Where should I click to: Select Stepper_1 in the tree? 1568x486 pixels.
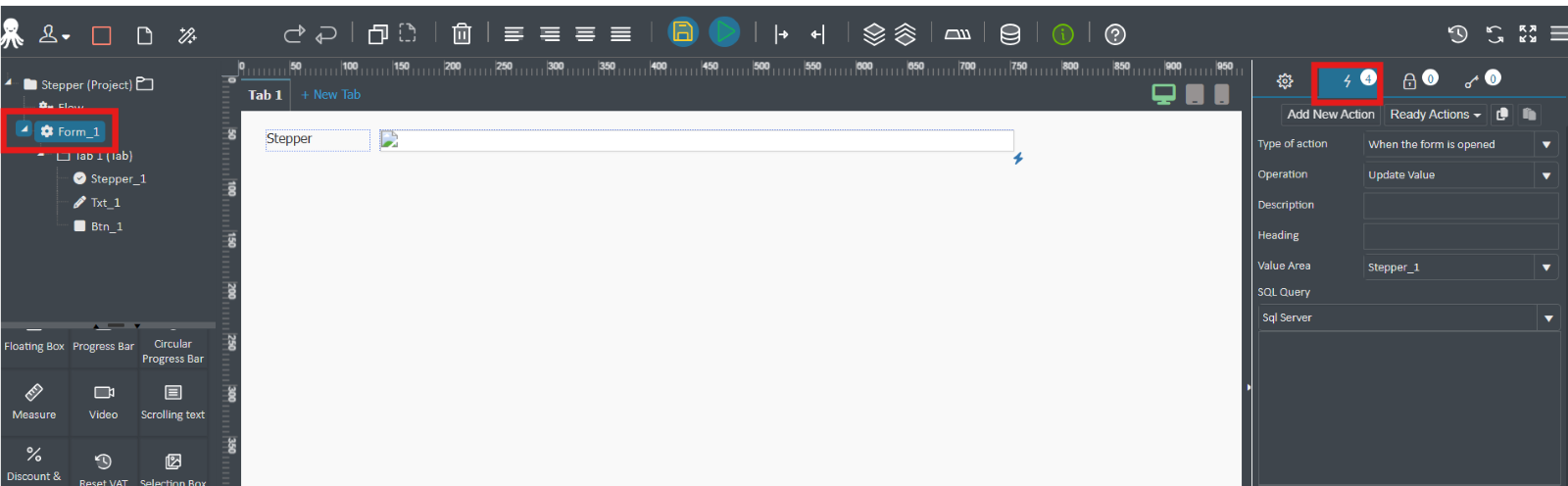pos(110,178)
